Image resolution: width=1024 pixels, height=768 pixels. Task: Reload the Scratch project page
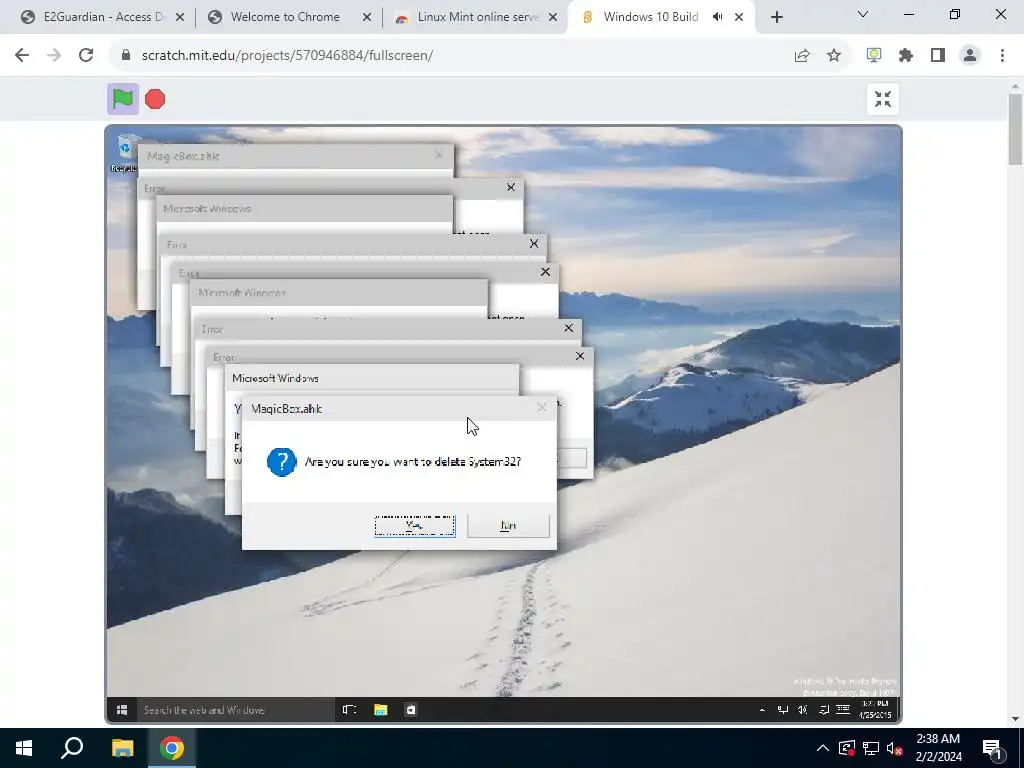point(86,56)
